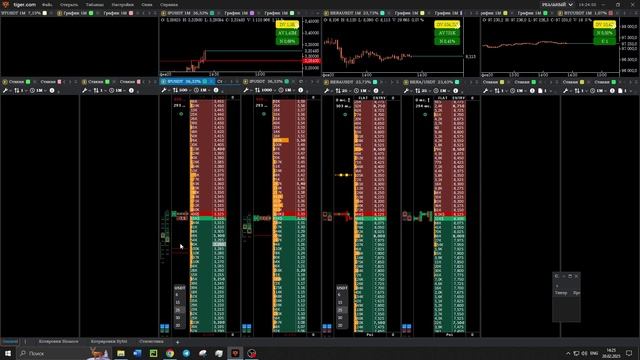640x360 pixels.
Task: Click green circle indicator in BERAUSDT order book
Action: tap(345, 114)
